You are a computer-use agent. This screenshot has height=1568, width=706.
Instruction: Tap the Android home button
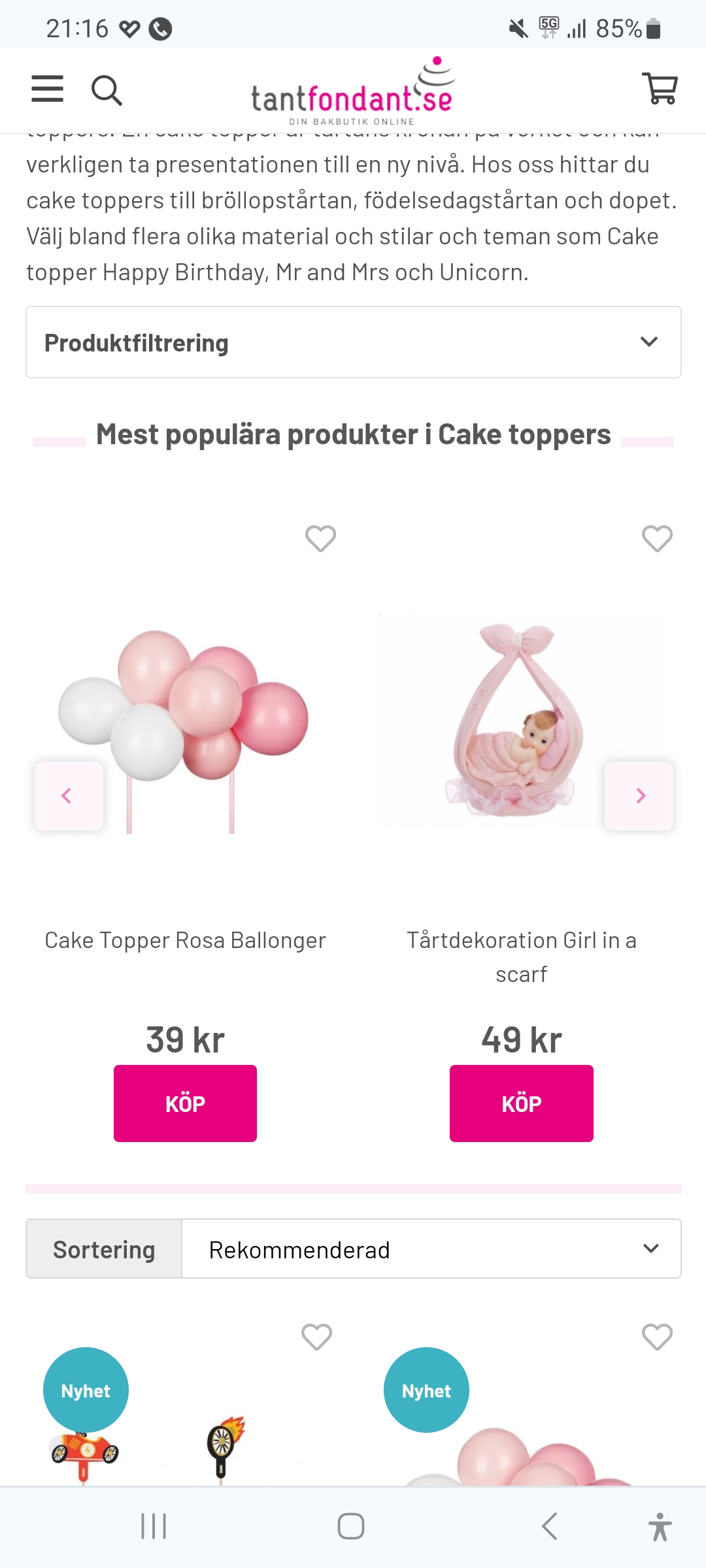tap(351, 1527)
